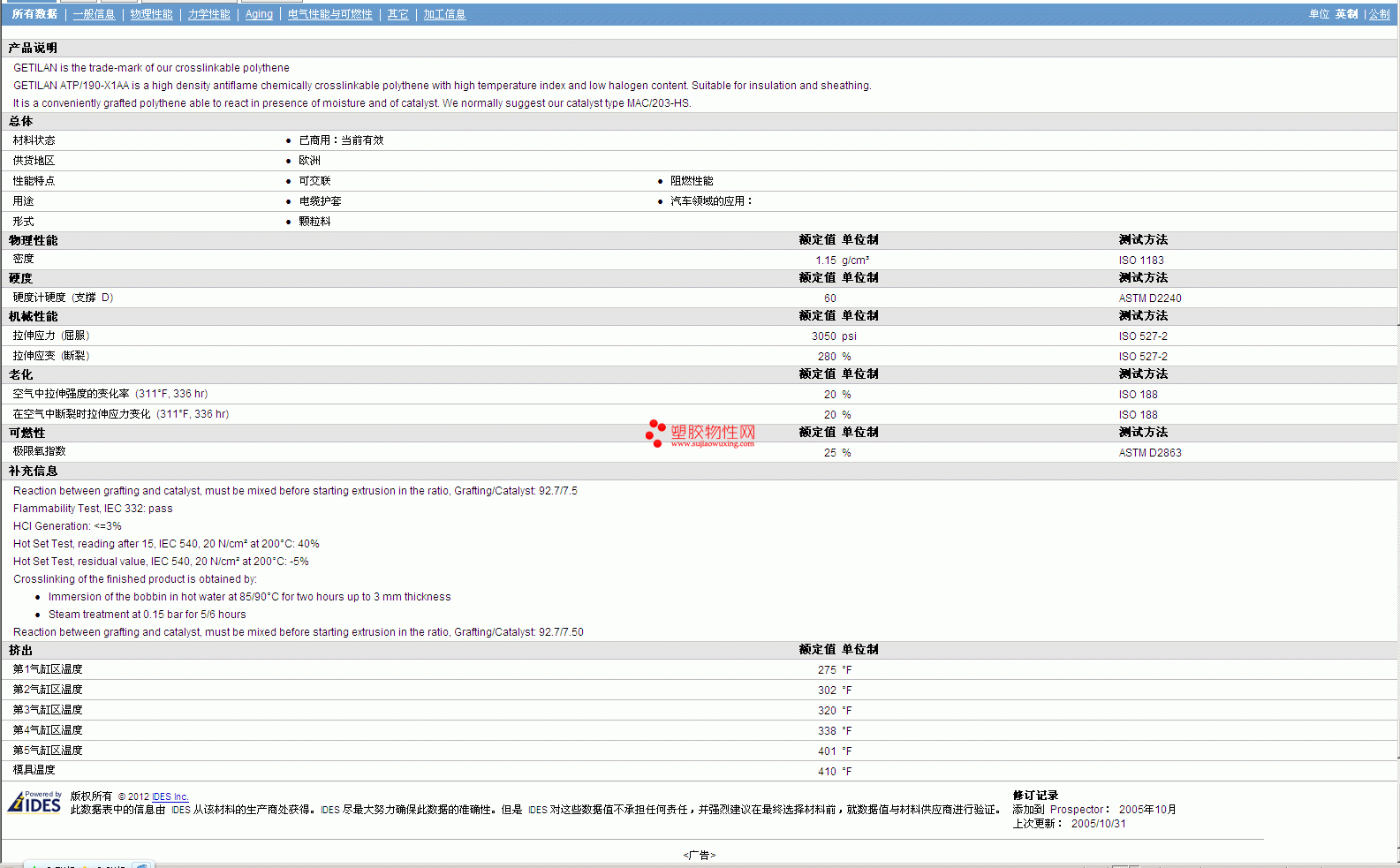The width and height of the screenshot is (1400, 868).
Task: Open the 加工信息 tab
Action: click(444, 14)
